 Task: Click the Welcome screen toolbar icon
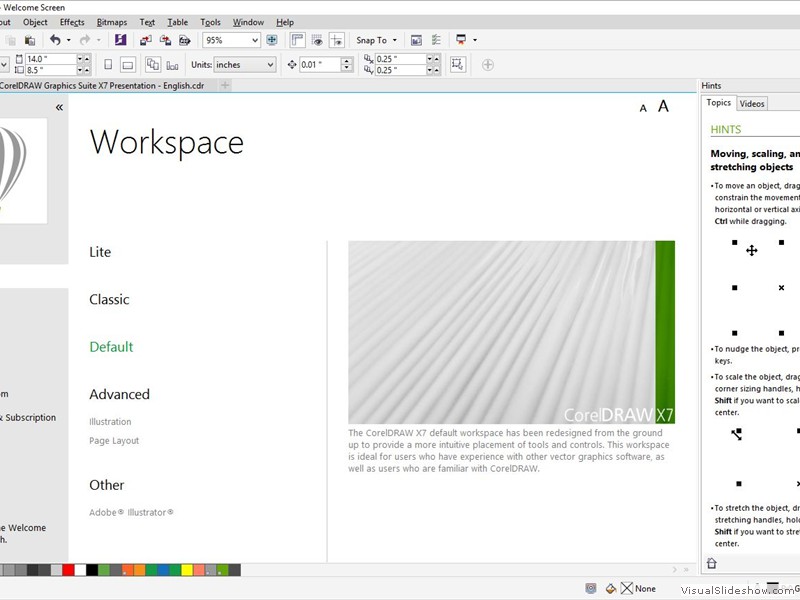416,40
